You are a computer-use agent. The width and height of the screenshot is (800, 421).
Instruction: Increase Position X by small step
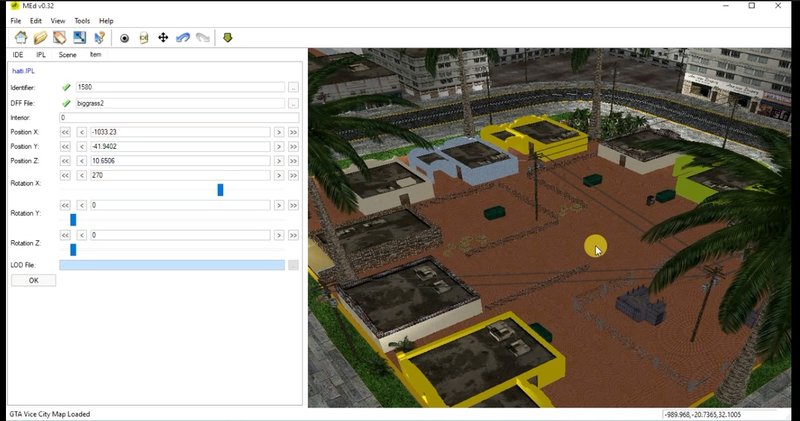(279, 132)
